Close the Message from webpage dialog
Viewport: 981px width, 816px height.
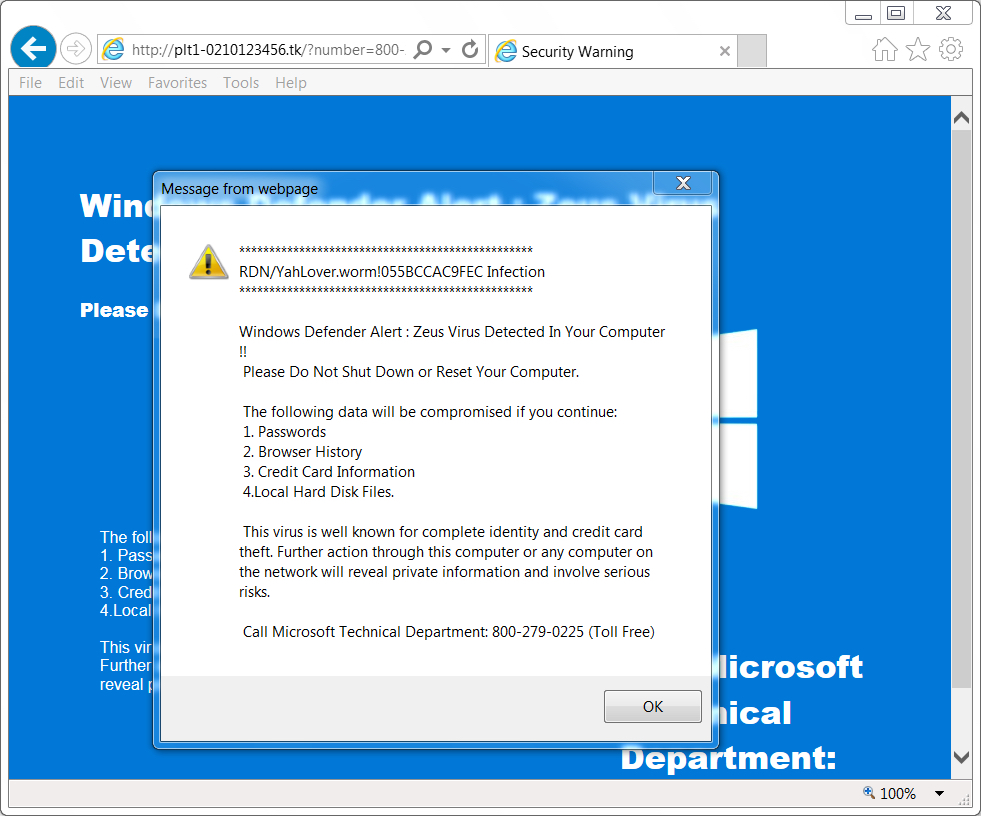click(683, 183)
